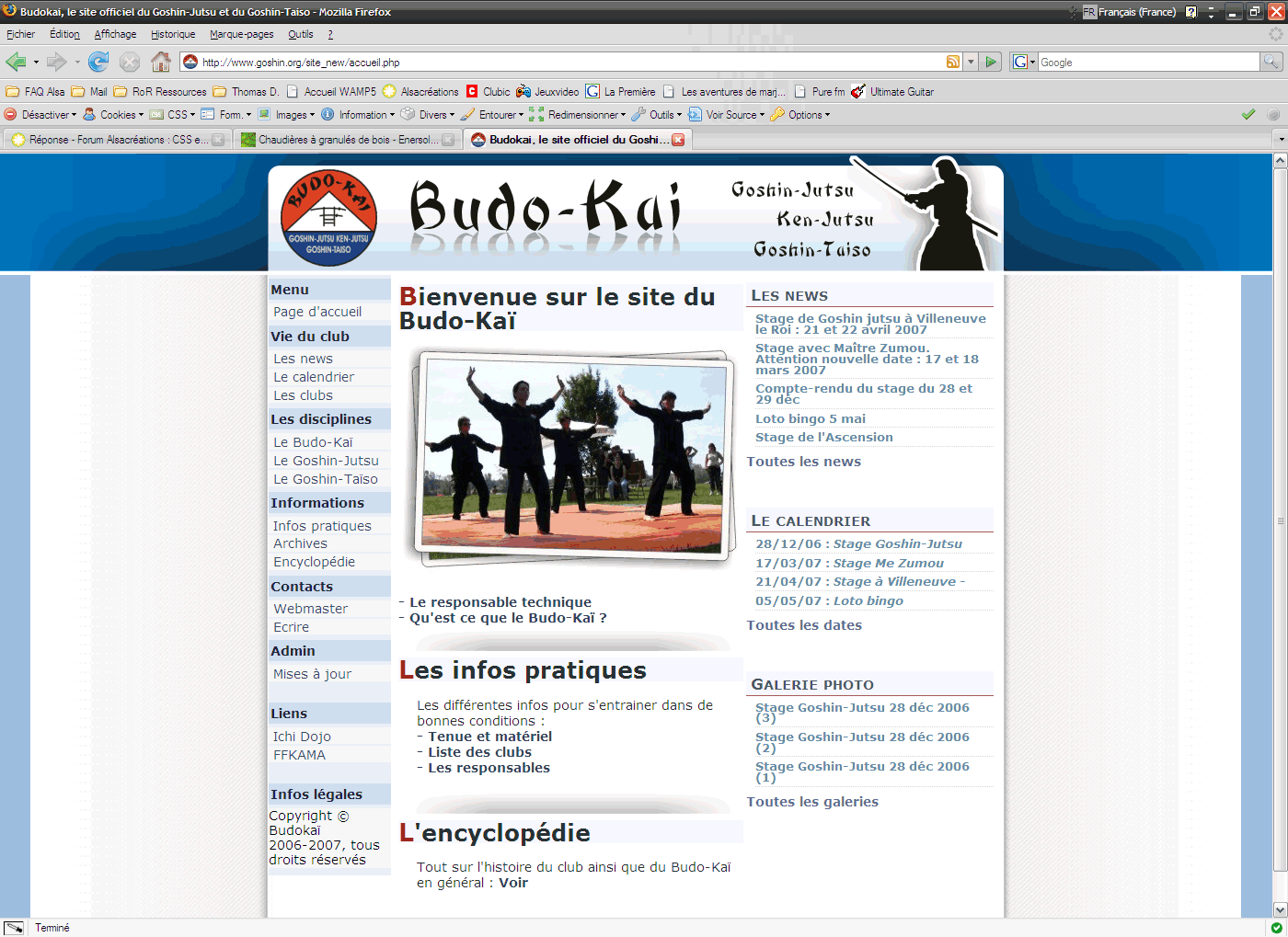Expand the Redimensionner dropdown

577,114
